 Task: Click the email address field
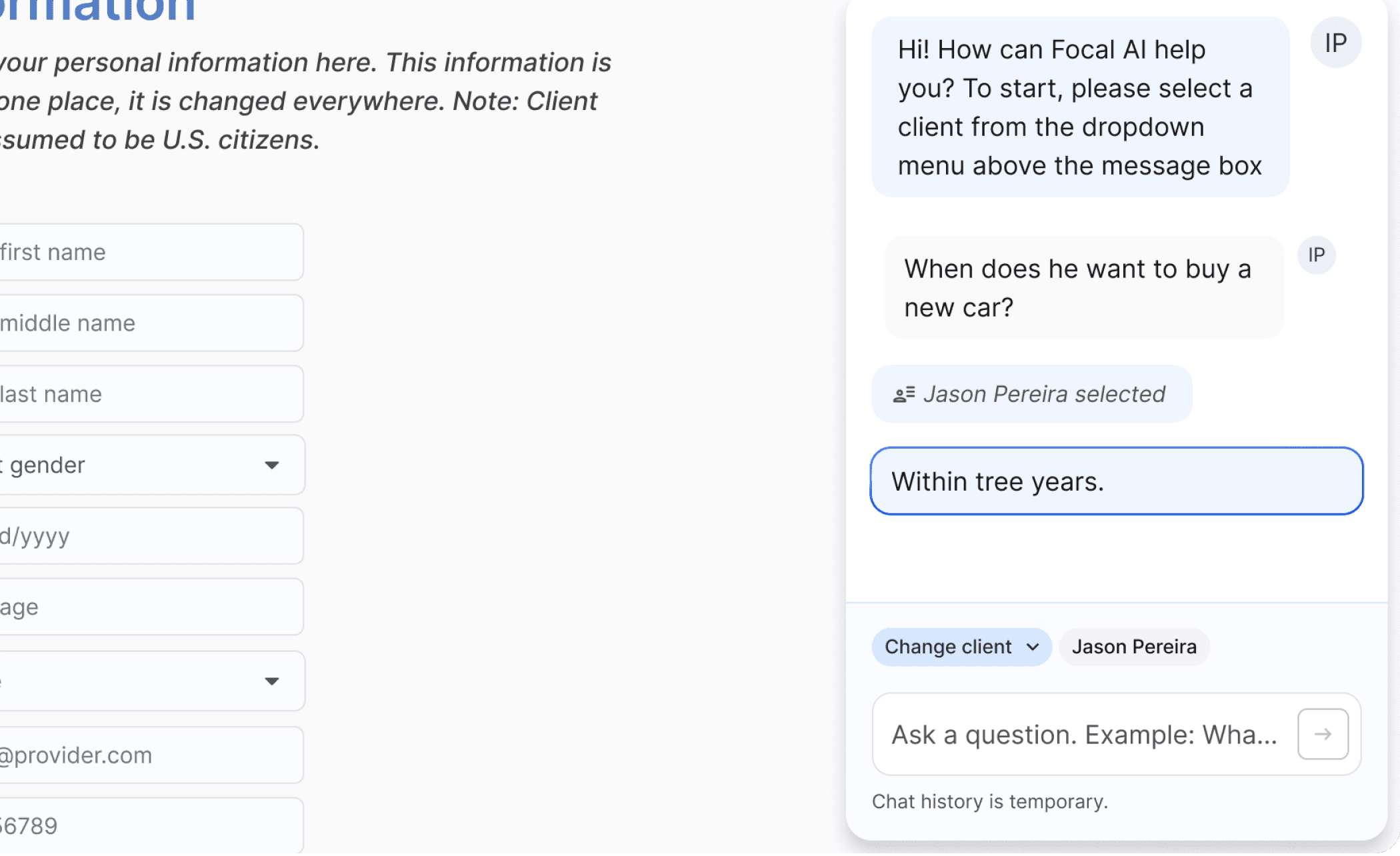(151, 755)
